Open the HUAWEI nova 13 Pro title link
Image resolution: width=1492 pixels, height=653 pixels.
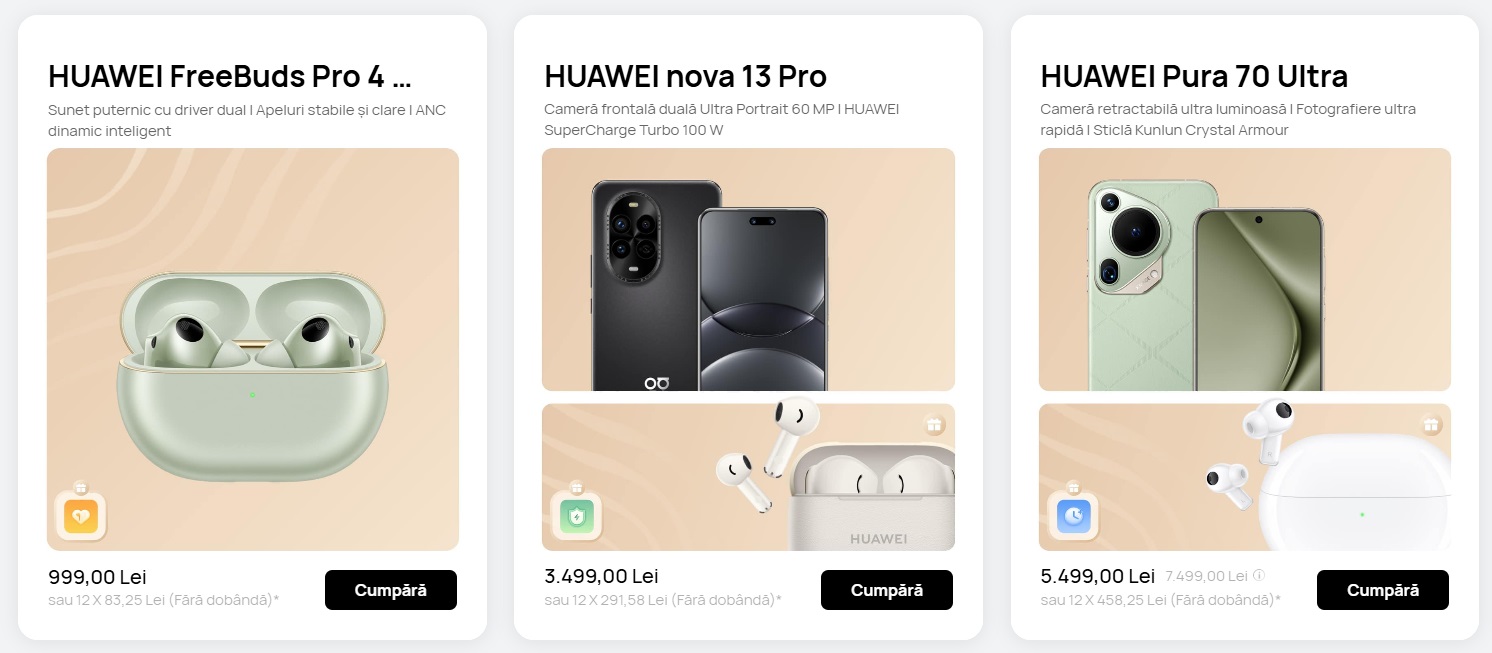point(685,76)
